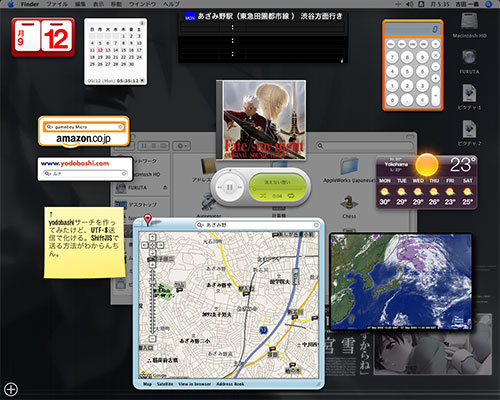The image size is (500, 400).
Task: Select day 20 in the monthly calendar
Action: click(108, 57)
